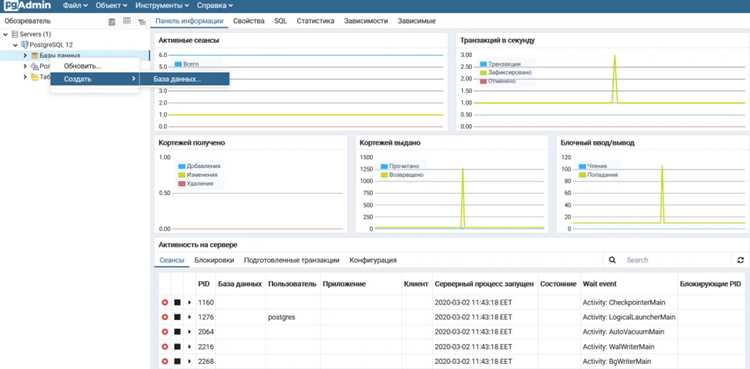Click the PostgreSQL 12 server icon
Viewport: 750px width, 369px height.
click(x=24, y=45)
